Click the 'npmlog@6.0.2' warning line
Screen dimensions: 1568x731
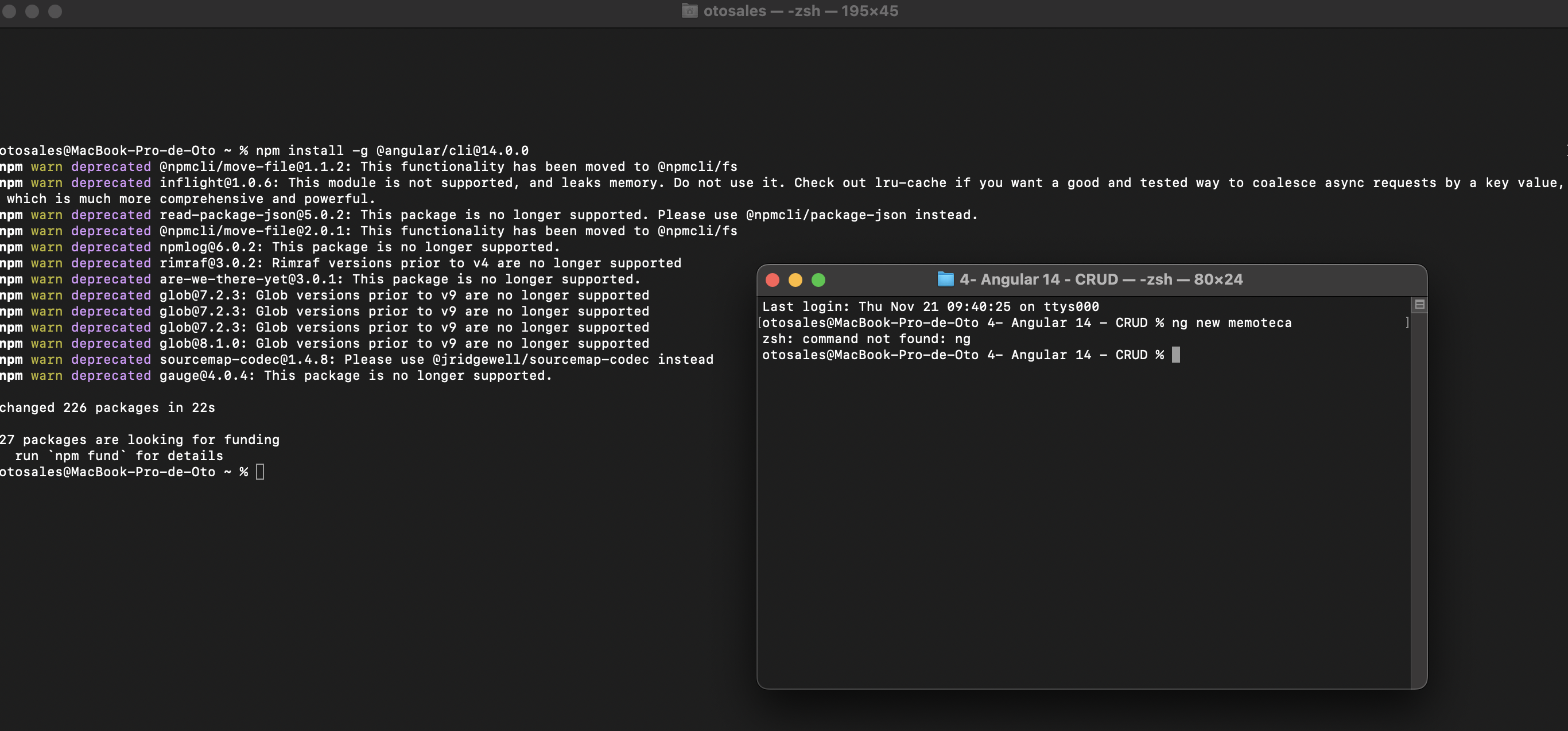click(280, 247)
